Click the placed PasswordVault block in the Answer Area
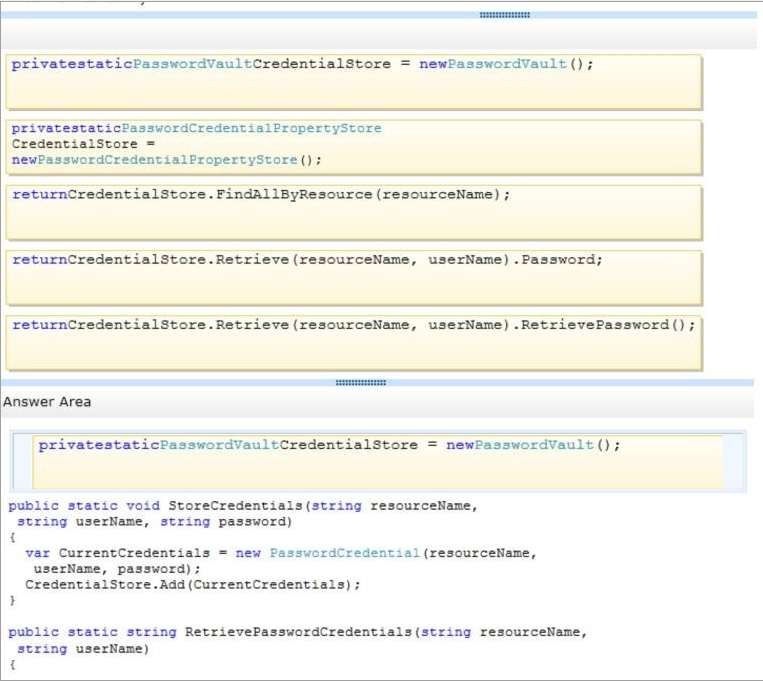The image size is (763, 681). point(378,461)
